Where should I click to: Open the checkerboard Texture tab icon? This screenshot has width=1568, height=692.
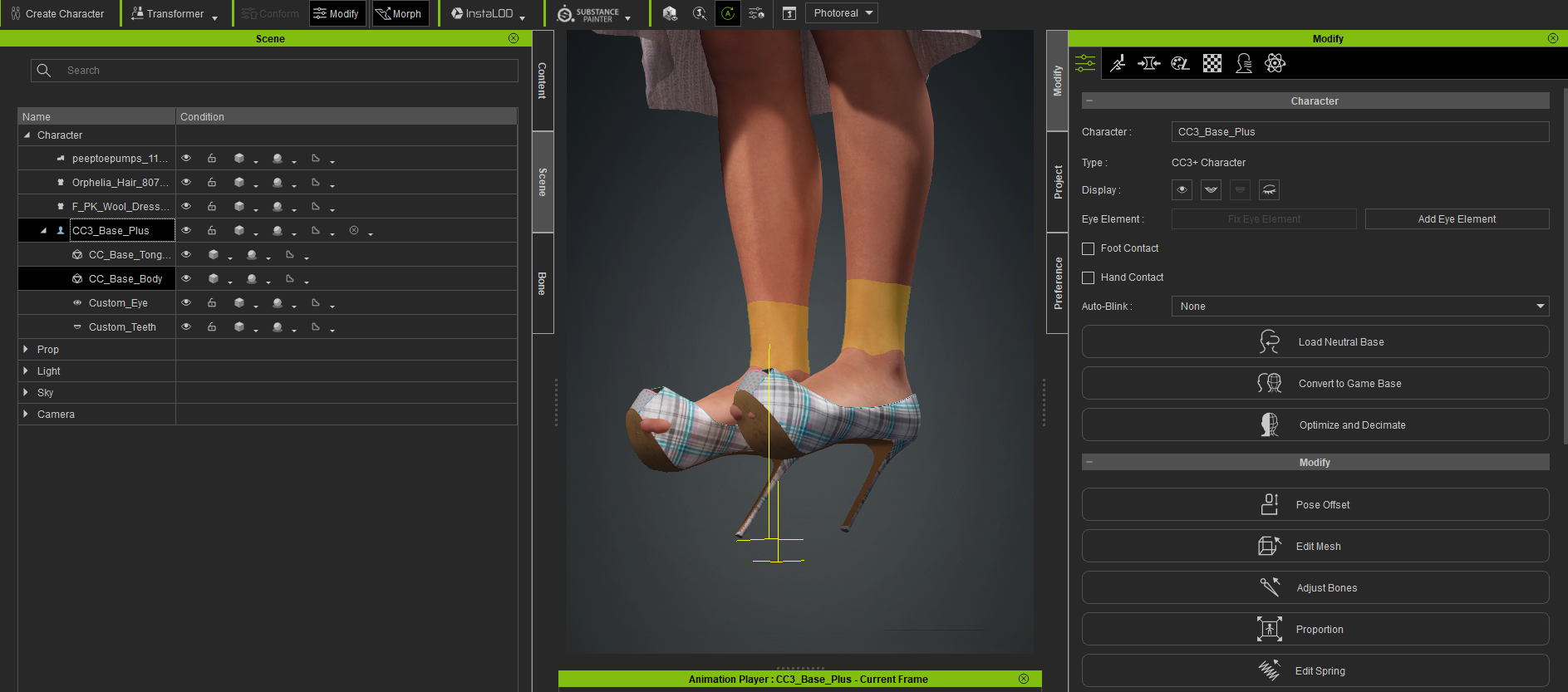pos(1212,63)
